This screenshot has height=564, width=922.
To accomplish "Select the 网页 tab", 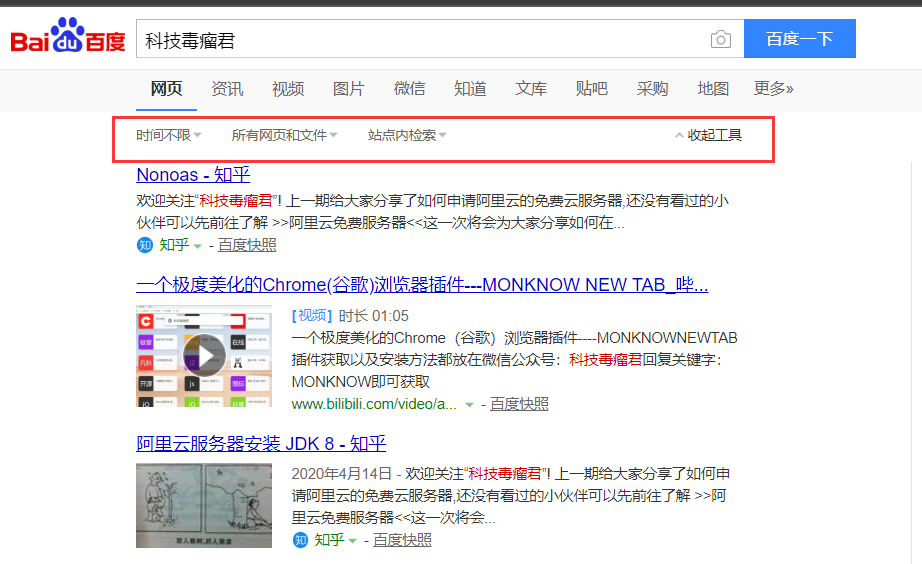I will [x=166, y=89].
